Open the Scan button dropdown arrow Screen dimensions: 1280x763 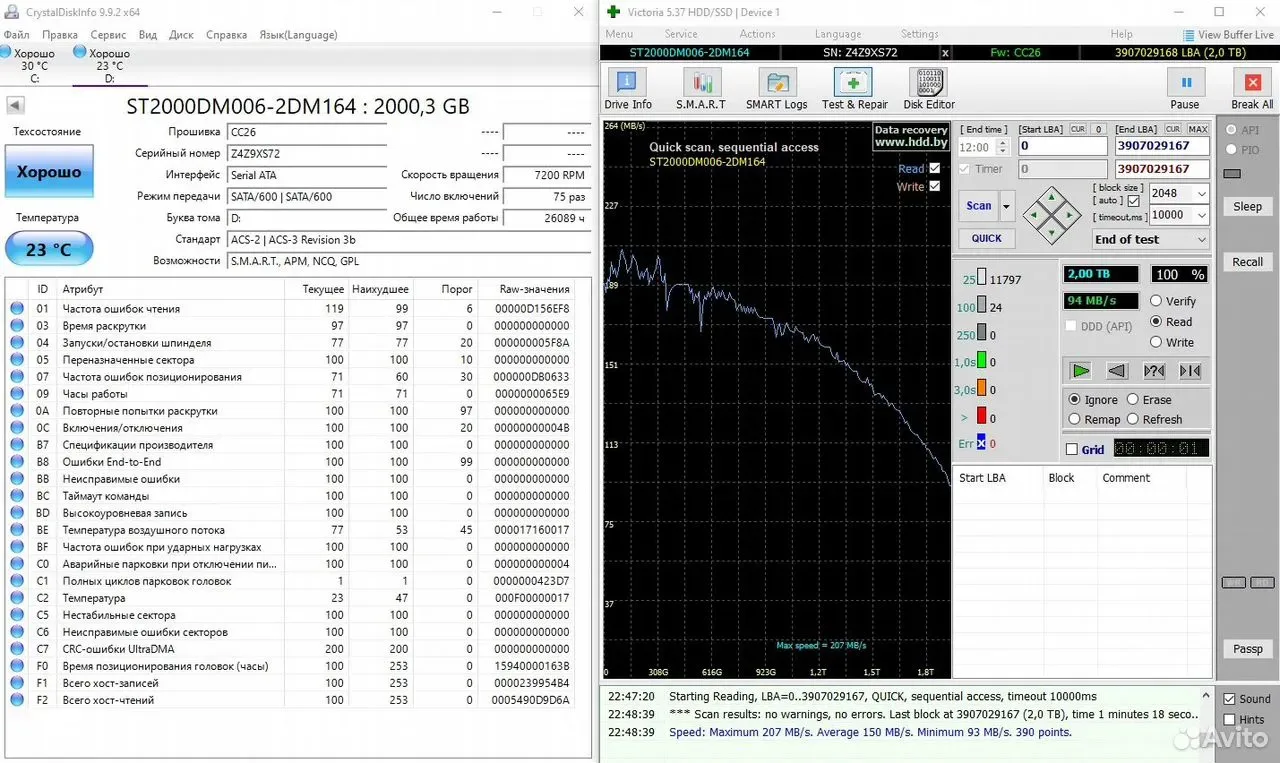click(x=1007, y=206)
